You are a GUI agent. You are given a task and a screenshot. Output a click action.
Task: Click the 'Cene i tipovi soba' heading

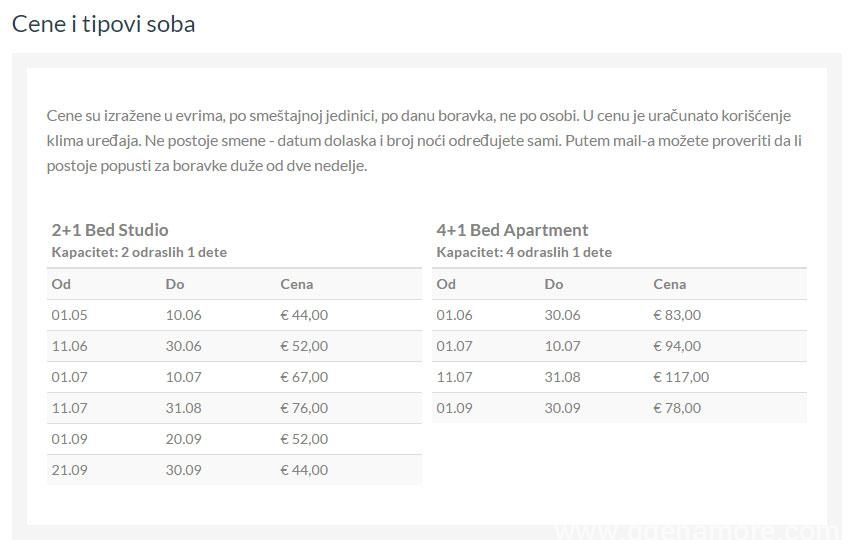(x=103, y=24)
